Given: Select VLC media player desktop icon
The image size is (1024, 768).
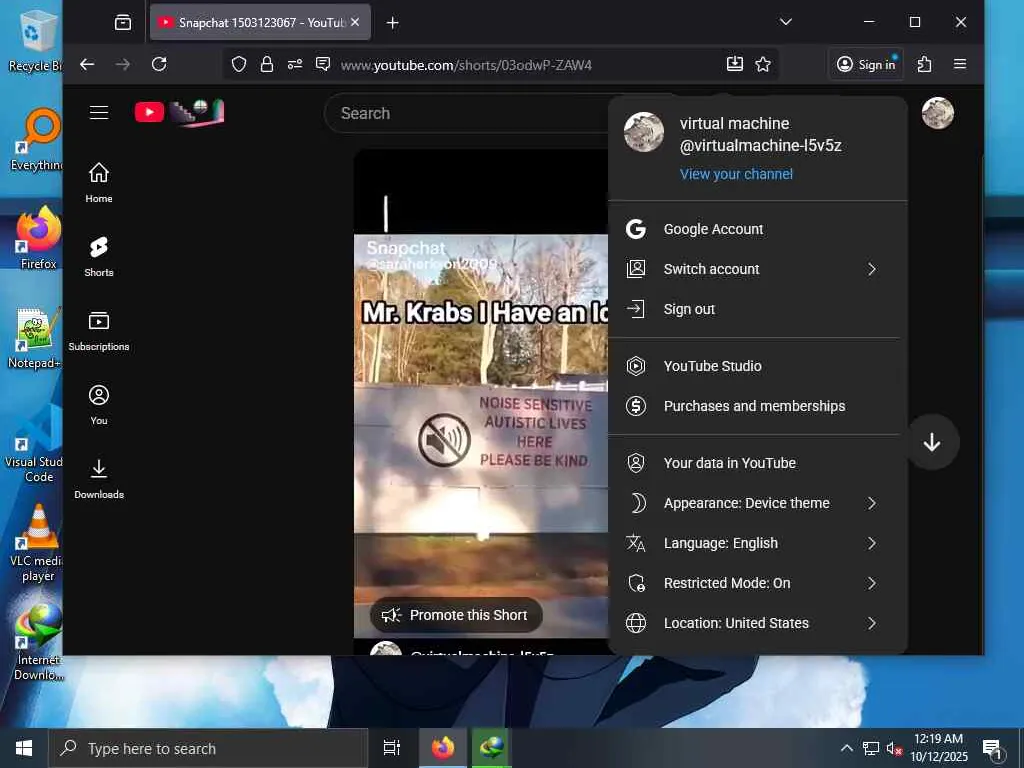Looking at the screenshot, I should pyautogui.click(x=38, y=543).
